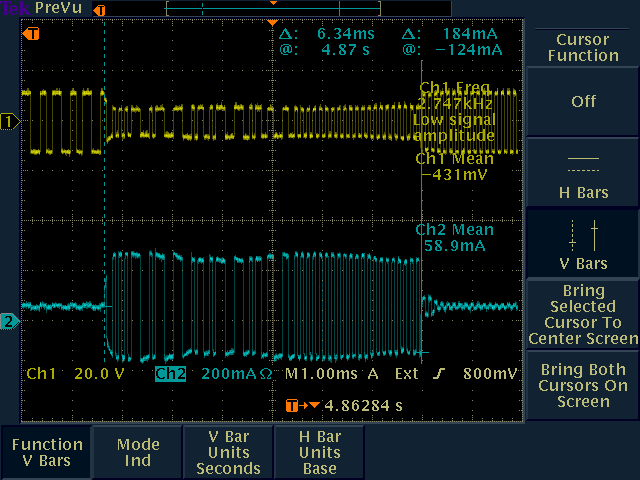This screenshot has width=640, height=480.
Task: Click the 200mAΩ Ch2 scale value
Action: click(237, 374)
